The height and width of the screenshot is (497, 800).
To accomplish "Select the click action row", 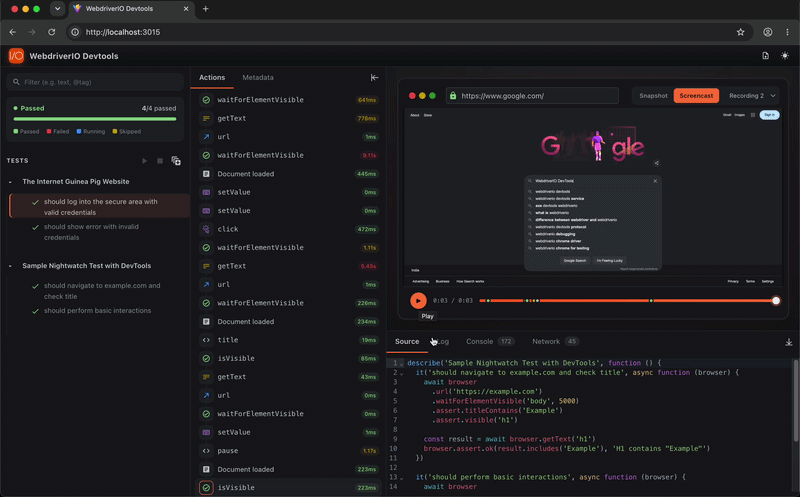I will [288, 229].
